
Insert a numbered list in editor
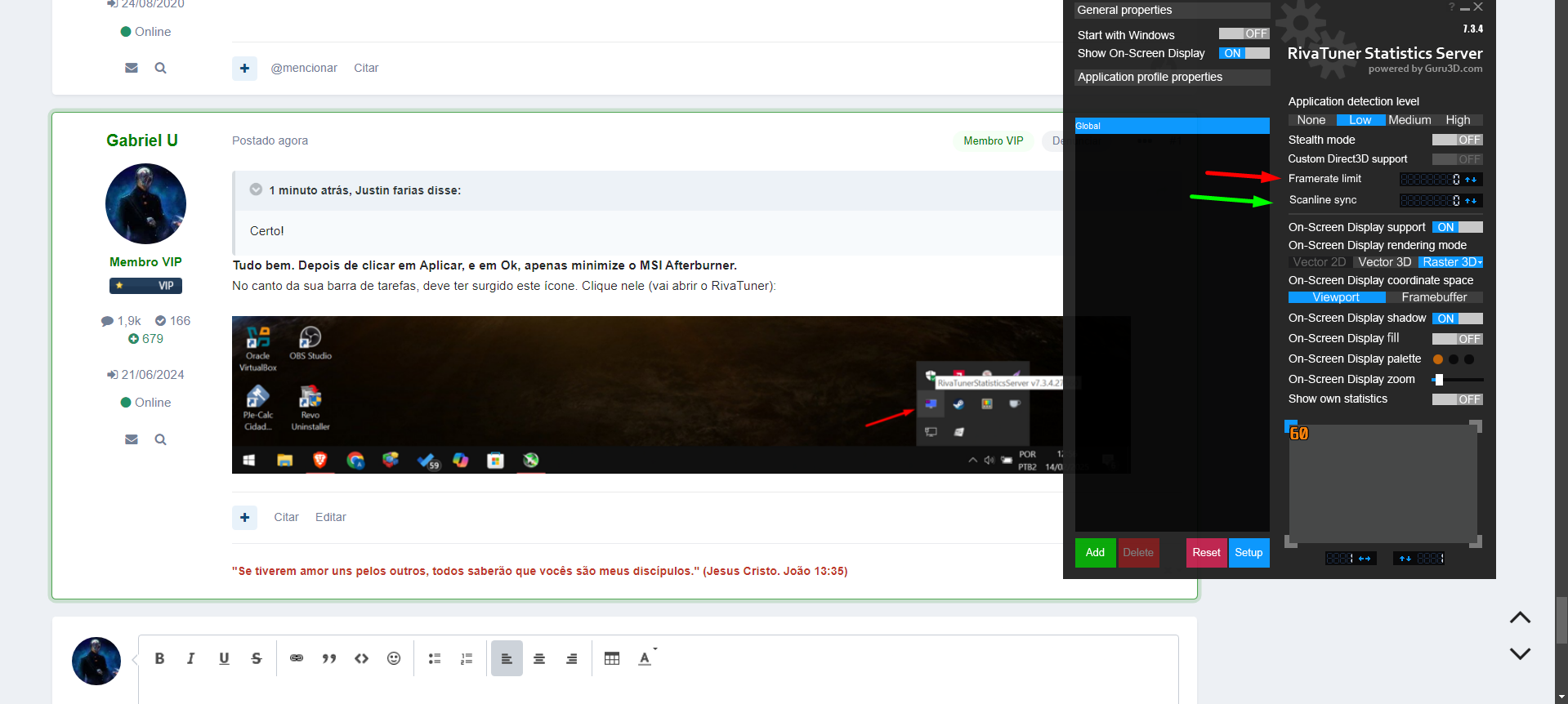pyautogui.click(x=467, y=658)
